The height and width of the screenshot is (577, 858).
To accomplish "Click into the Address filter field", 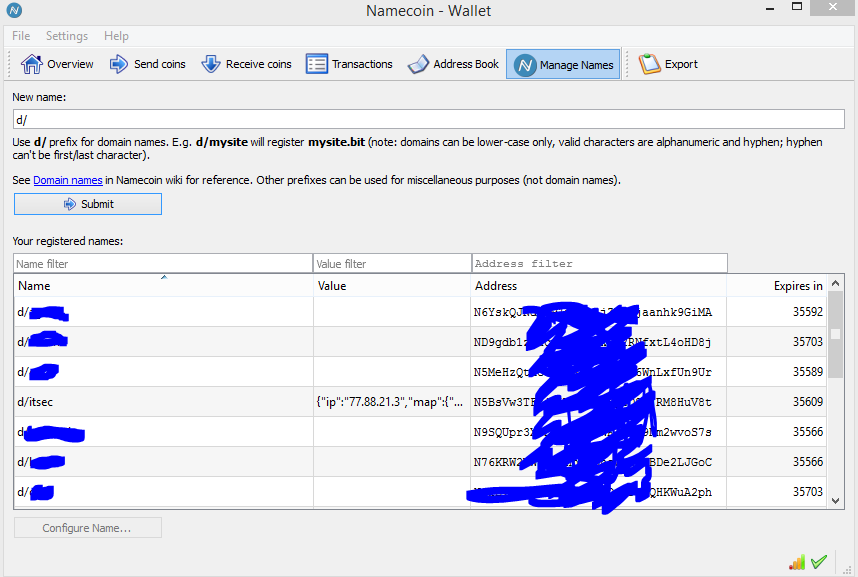I will [600, 263].
